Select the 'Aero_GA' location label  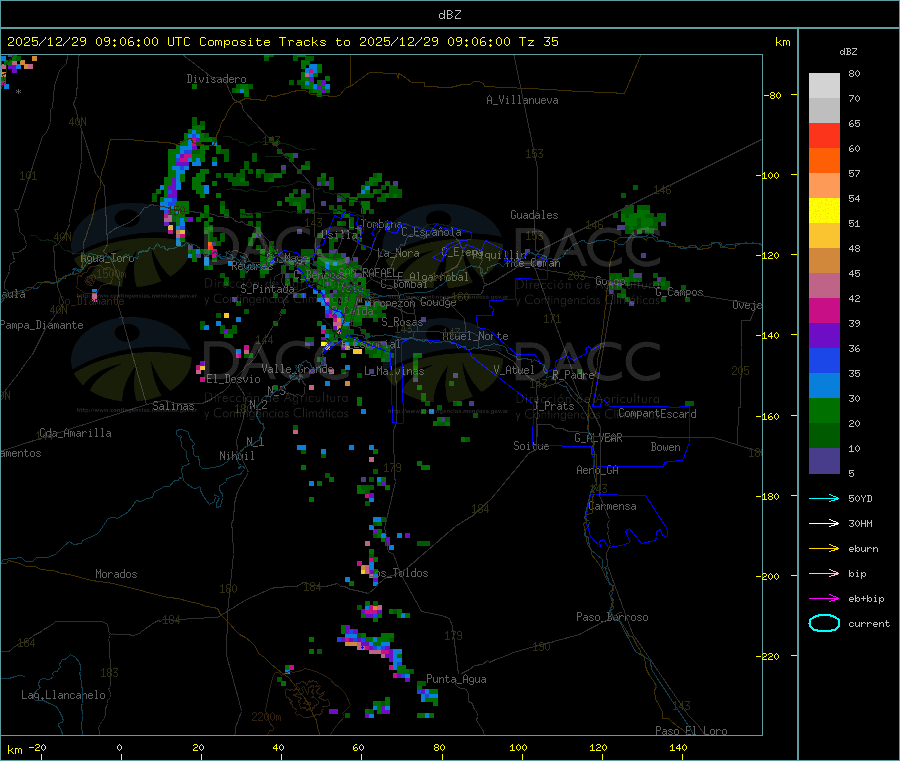click(x=597, y=470)
